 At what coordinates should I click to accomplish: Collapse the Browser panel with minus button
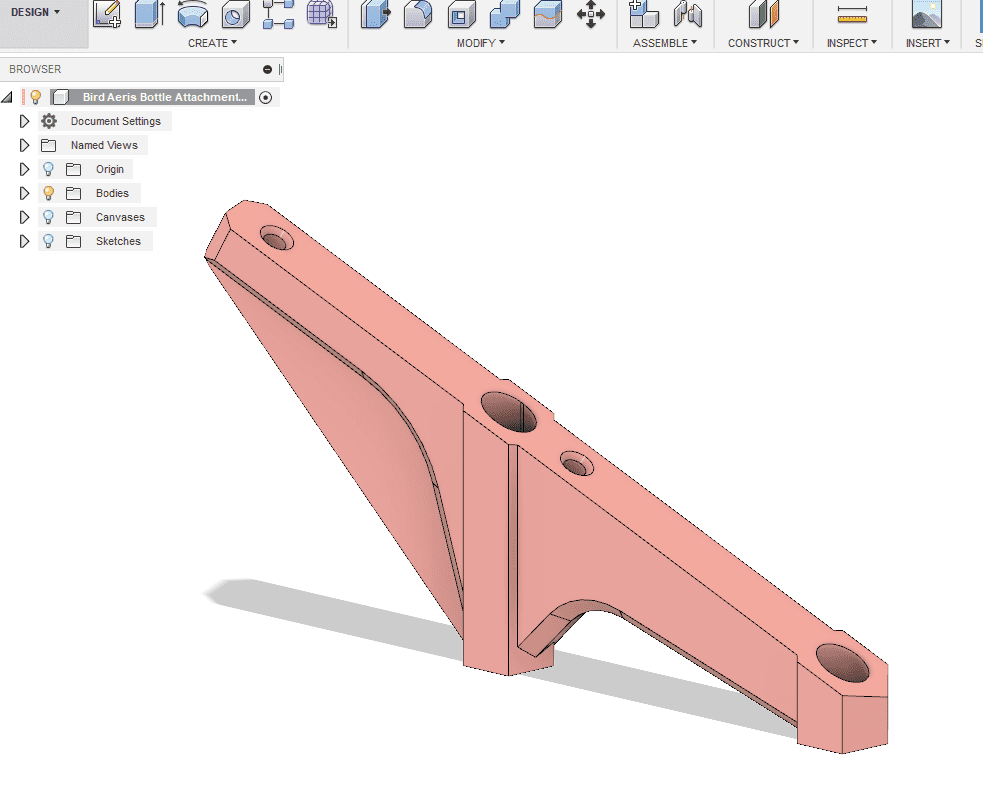point(267,69)
